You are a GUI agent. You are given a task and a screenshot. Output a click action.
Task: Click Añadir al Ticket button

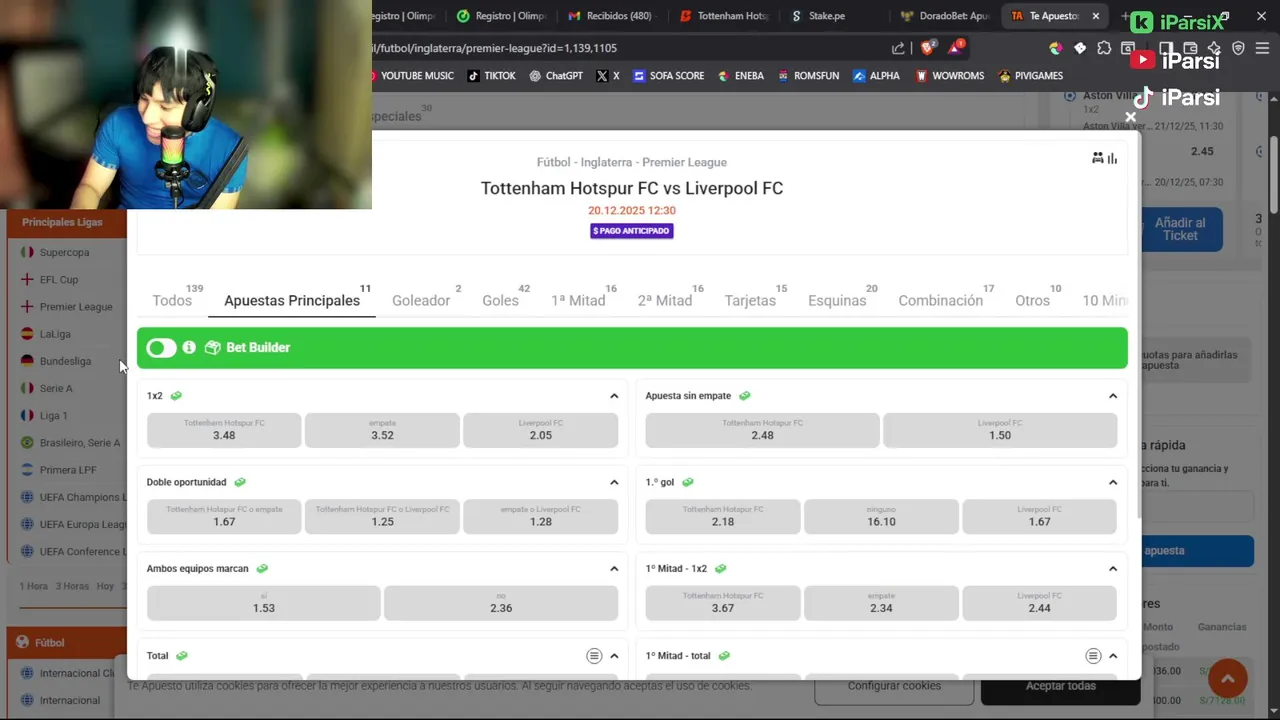[1180, 229]
